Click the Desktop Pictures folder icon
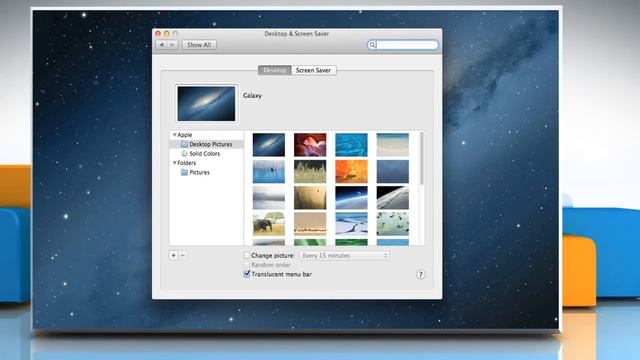The width and height of the screenshot is (640, 360). tap(184, 144)
